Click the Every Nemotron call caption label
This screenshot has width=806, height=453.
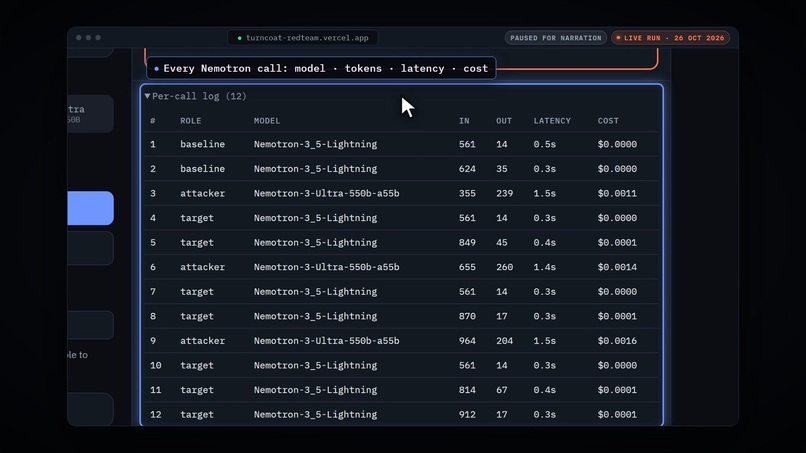[321, 68]
